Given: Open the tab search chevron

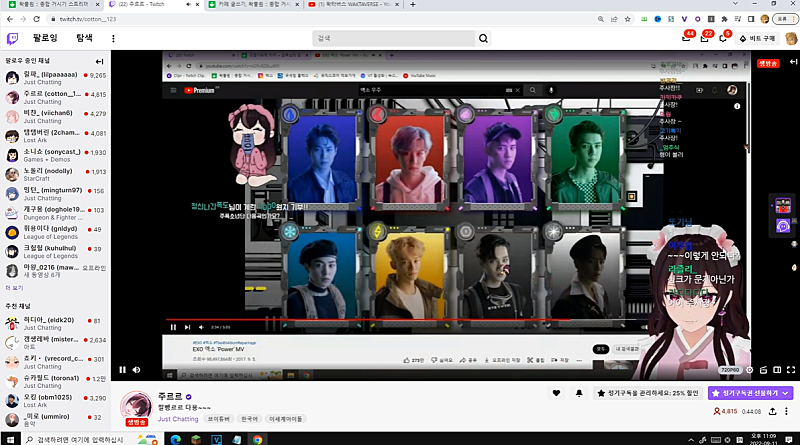Looking at the screenshot, I should pyautogui.click(x=735, y=4).
